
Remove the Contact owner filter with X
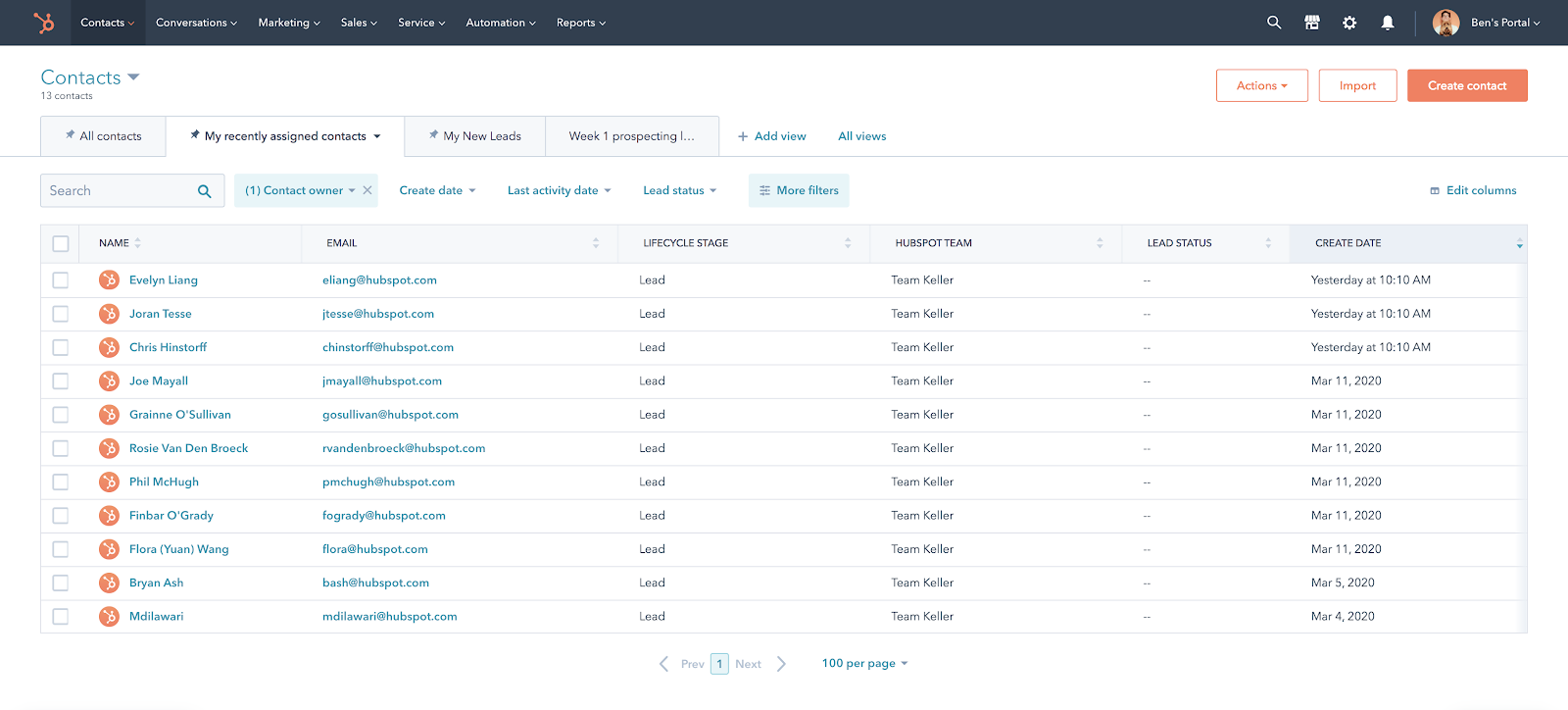367,190
